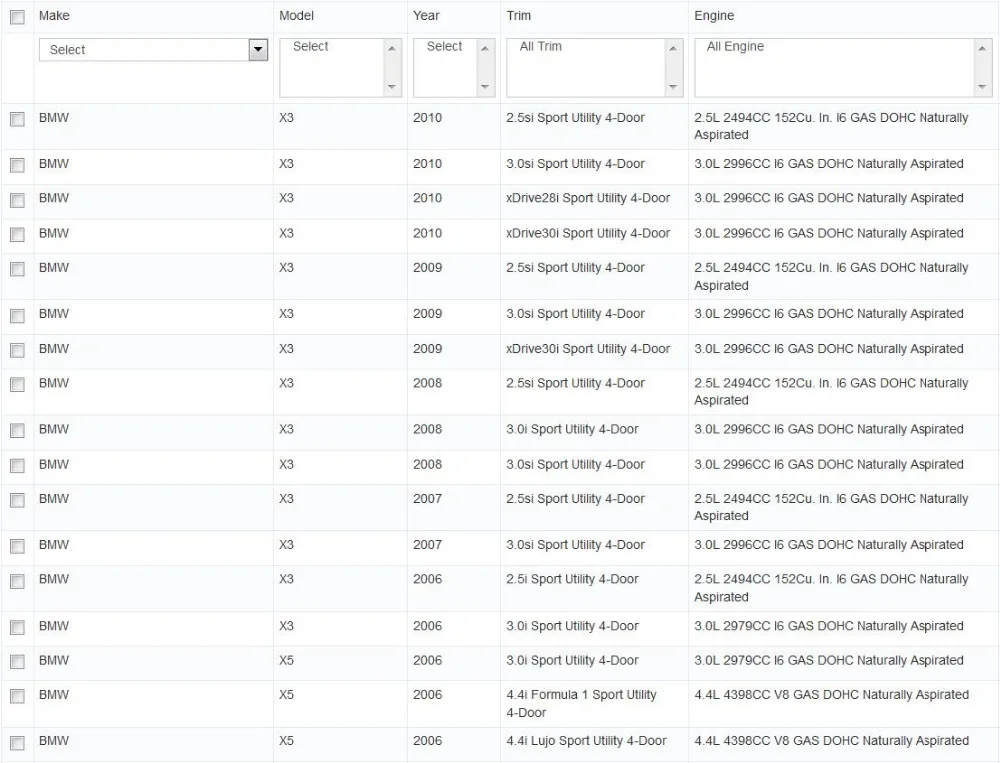
Task: Click the Trim list scroll down arrow
Action: click(x=673, y=87)
